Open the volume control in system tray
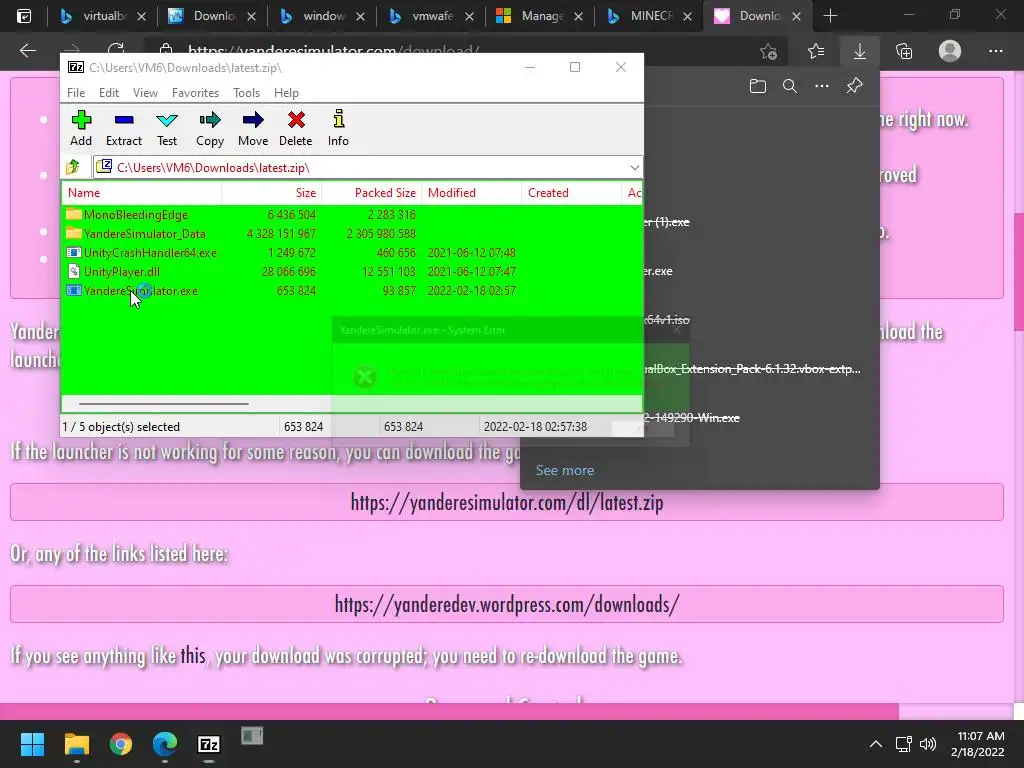Image resolution: width=1024 pixels, height=768 pixels. 927,744
